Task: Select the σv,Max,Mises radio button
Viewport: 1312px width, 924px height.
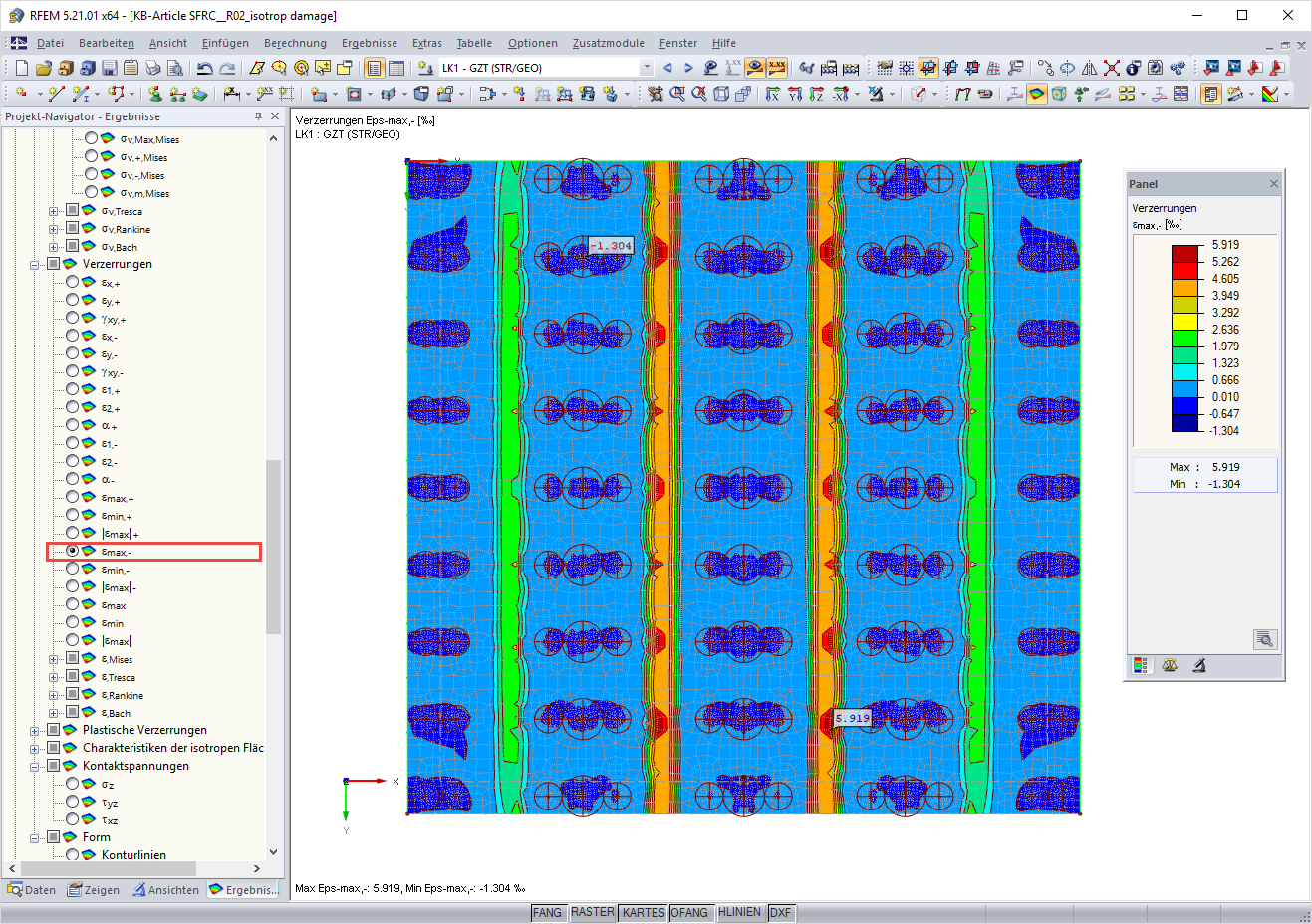Action: 92,138
